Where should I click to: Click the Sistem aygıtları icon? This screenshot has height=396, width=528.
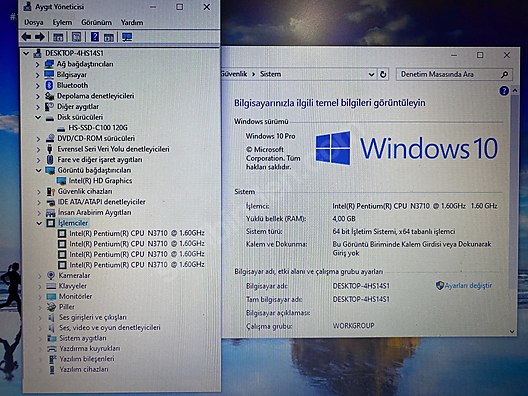pos(52,338)
